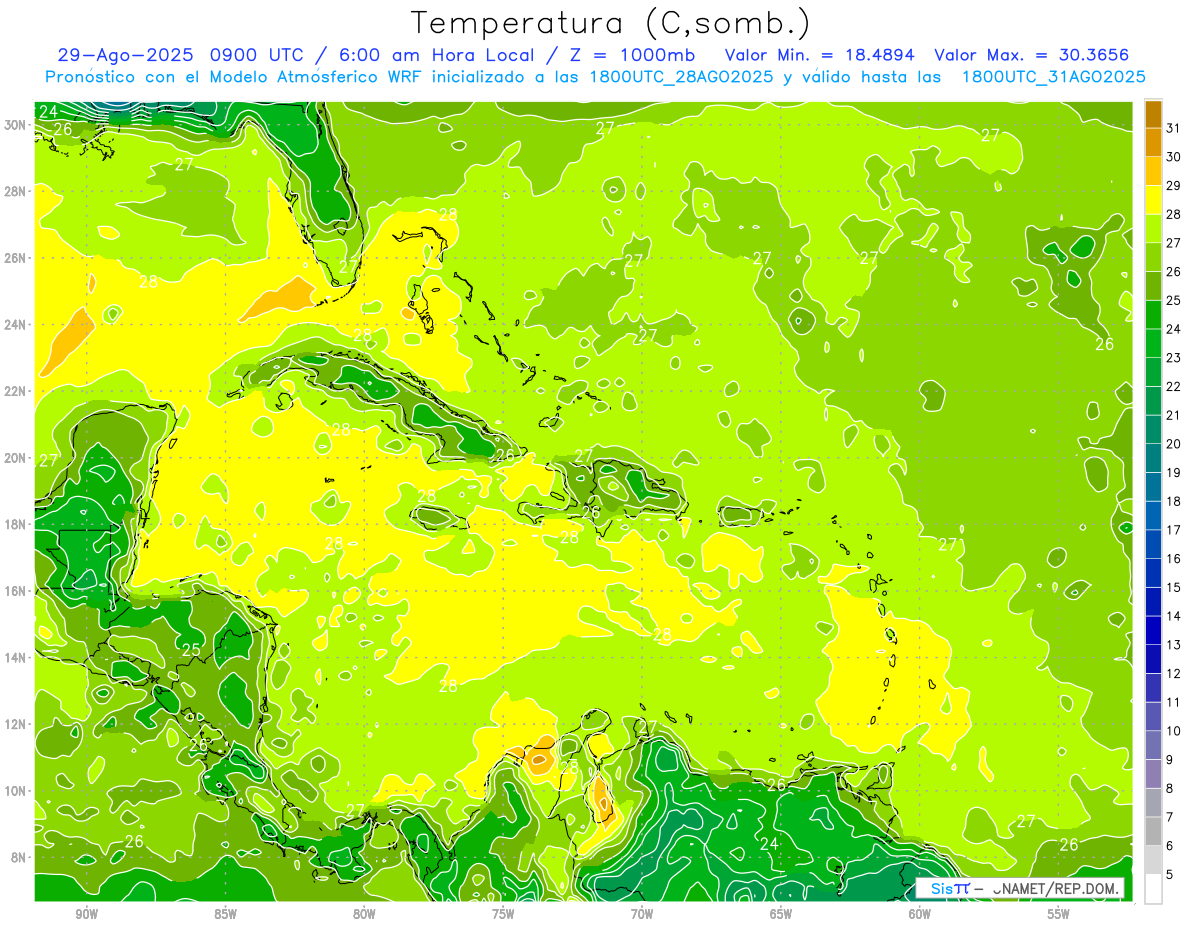Click the longitude label "60W"
Viewport: 1200px width, 927px height.
pos(920,913)
